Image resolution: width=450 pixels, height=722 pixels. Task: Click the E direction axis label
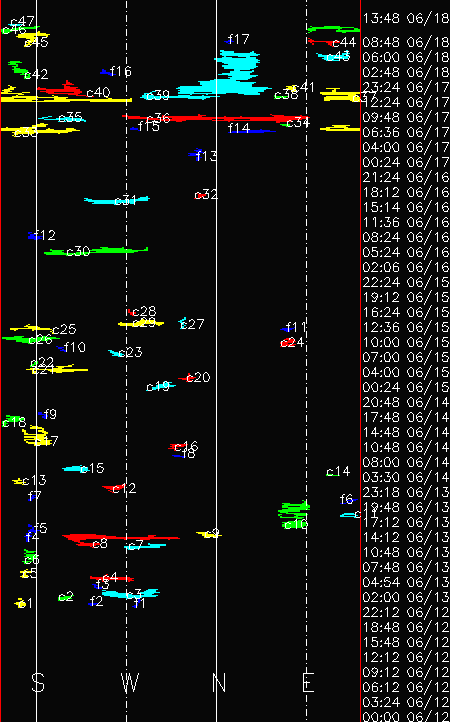point(308,682)
